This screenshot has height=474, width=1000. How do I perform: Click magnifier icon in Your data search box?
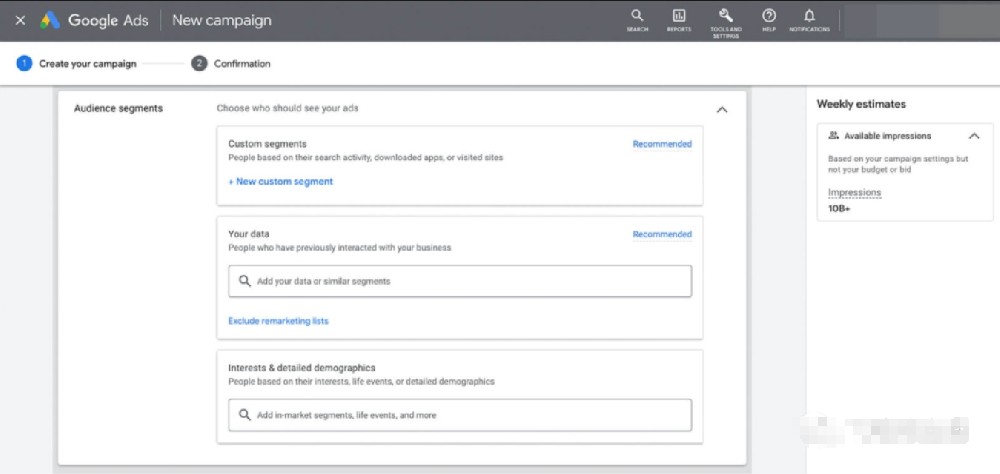(x=245, y=281)
